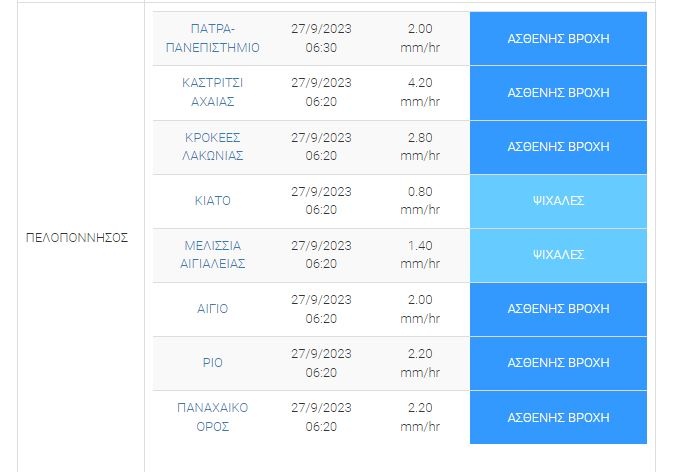687x472 pixels.
Task: Click the ΚΑΣΤΡΙΤΣΙ ΑΧΑΙΑΣ station name
Action: (x=211, y=92)
